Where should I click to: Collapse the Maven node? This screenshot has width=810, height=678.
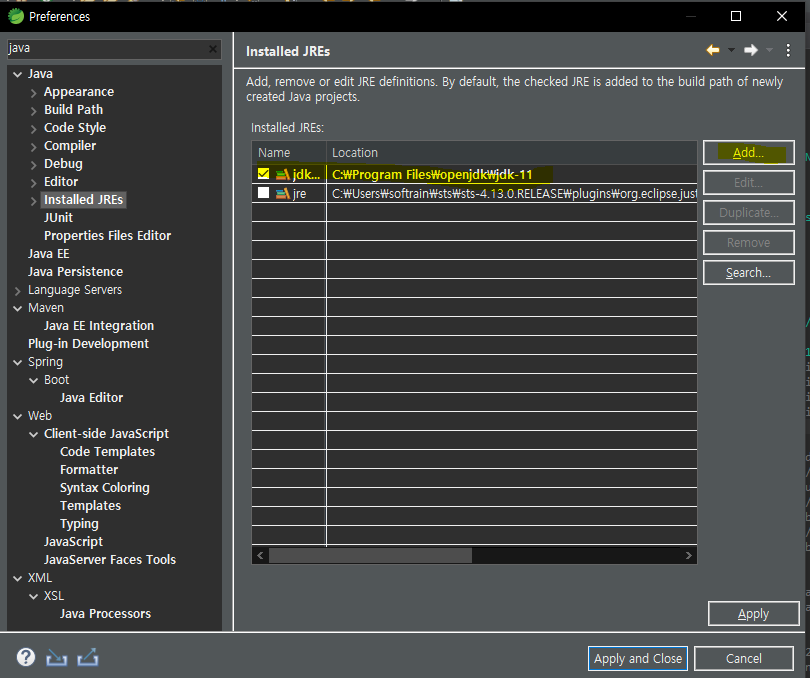[18, 309]
